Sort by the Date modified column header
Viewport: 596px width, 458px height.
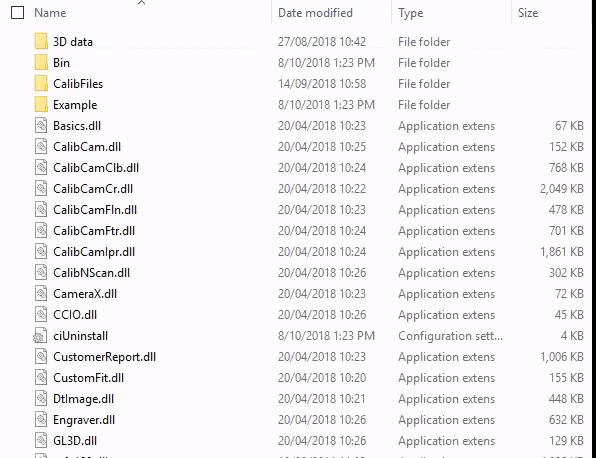pyautogui.click(x=315, y=13)
